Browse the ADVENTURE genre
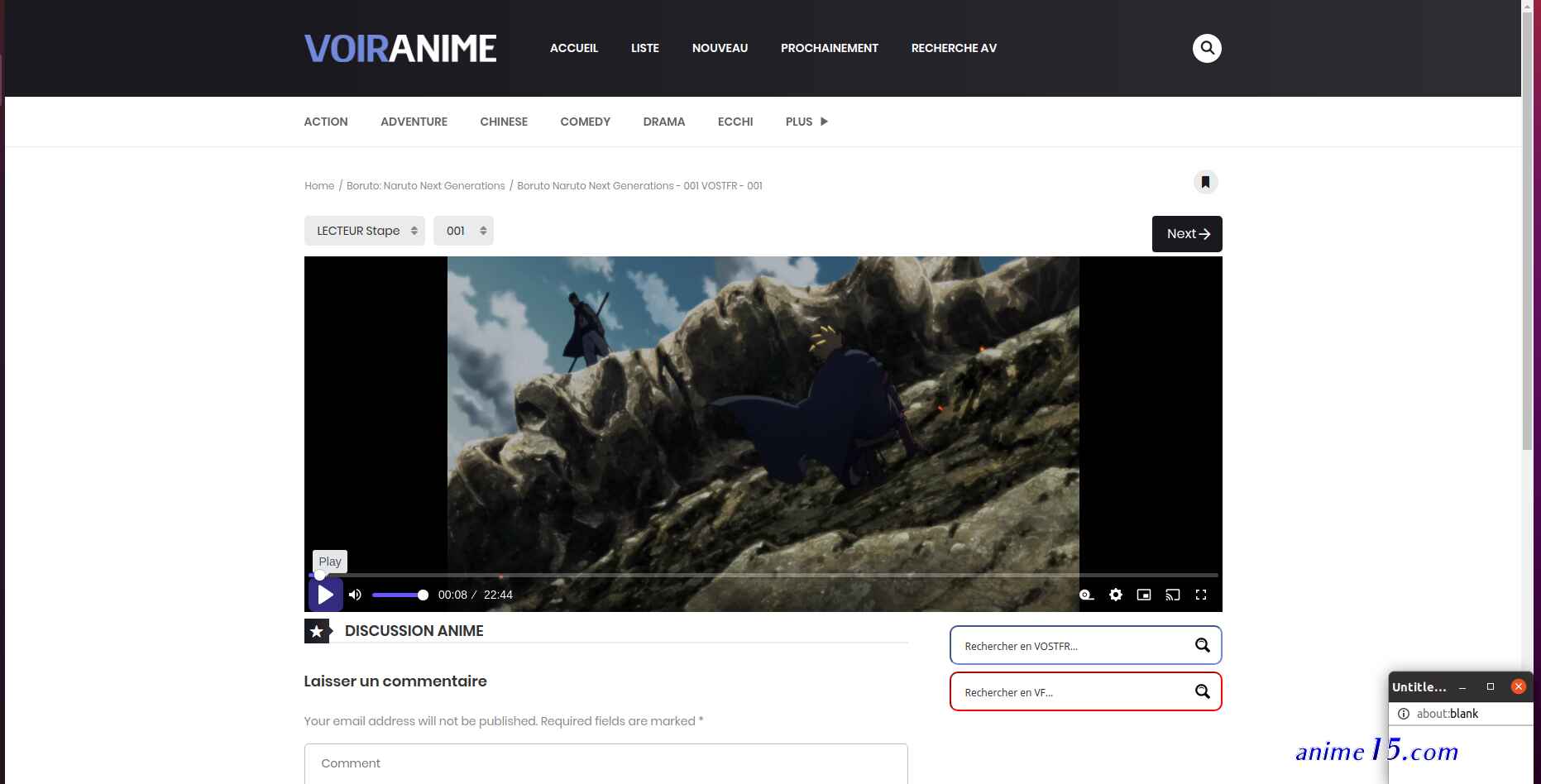 (414, 122)
